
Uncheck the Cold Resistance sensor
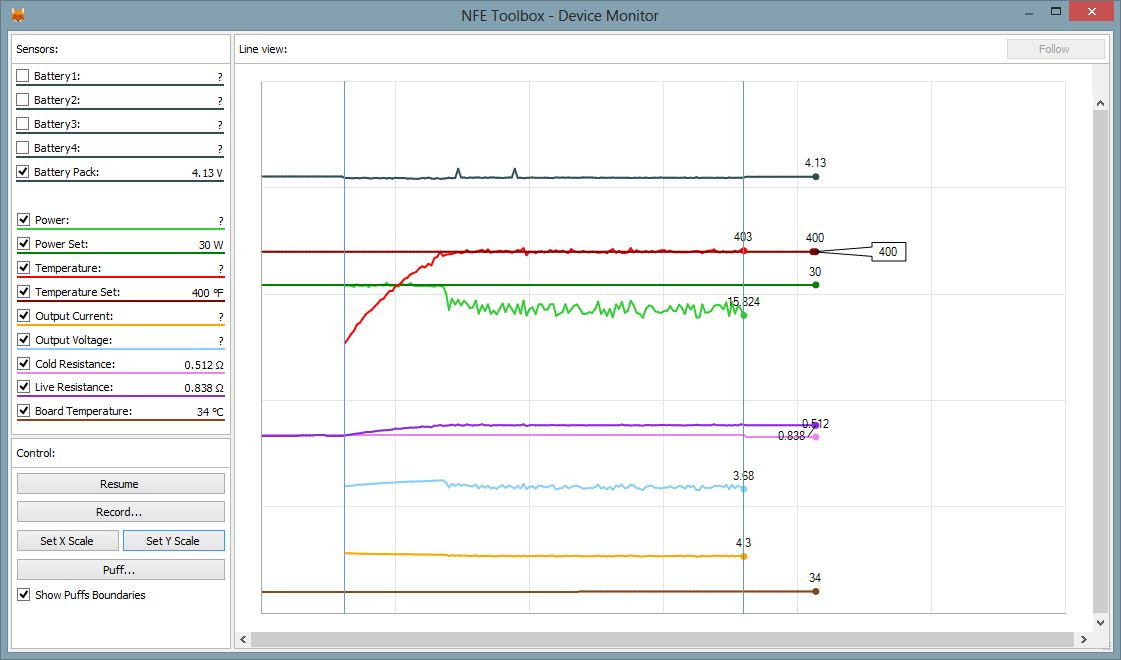pos(24,363)
